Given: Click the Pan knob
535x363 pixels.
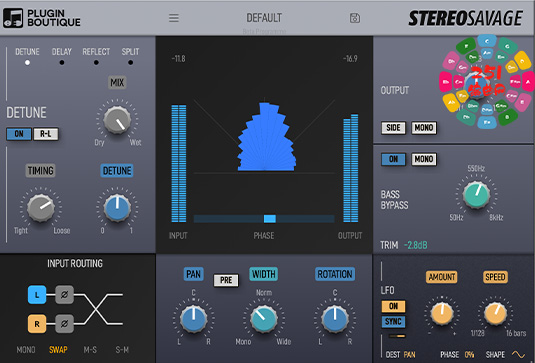Looking at the screenshot, I should click(193, 319).
